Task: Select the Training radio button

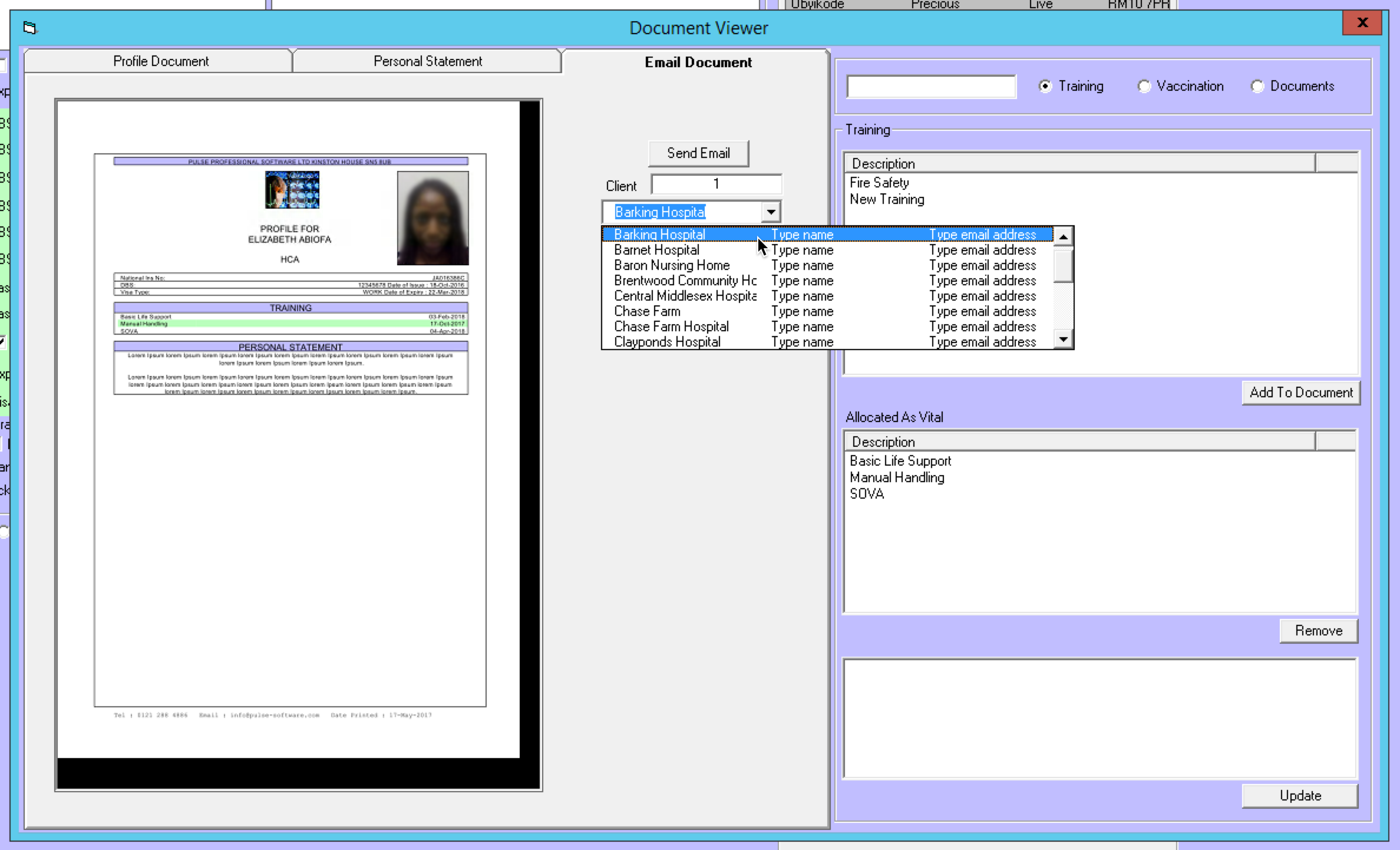Action: tap(1045, 87)
